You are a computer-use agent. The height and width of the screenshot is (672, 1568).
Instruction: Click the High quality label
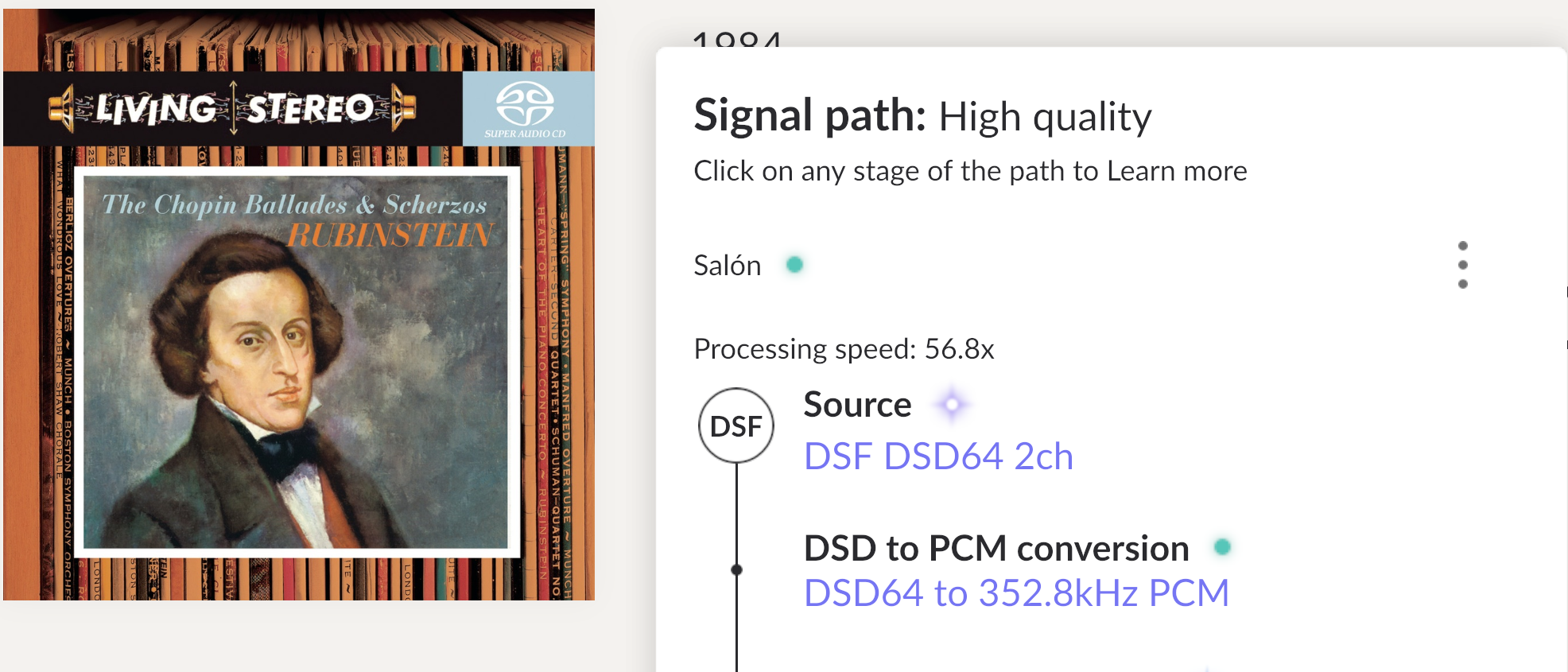[1045, 118]
